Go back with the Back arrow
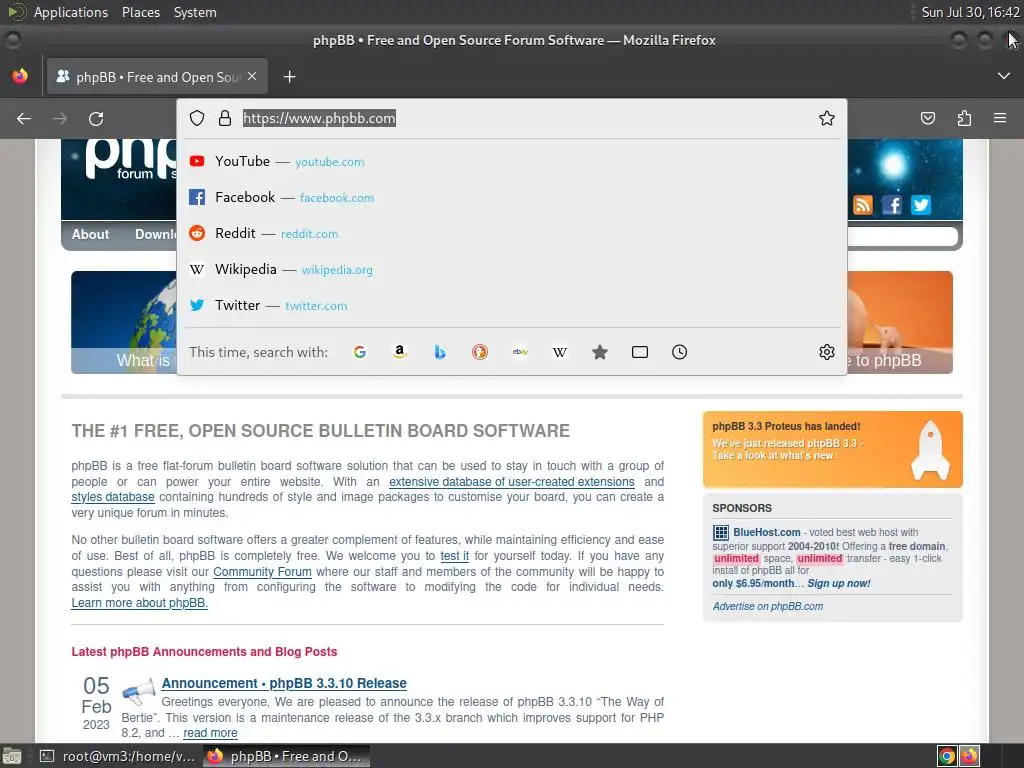The height and width of the screenshot is (768, 1024). (x=24, y=118)
